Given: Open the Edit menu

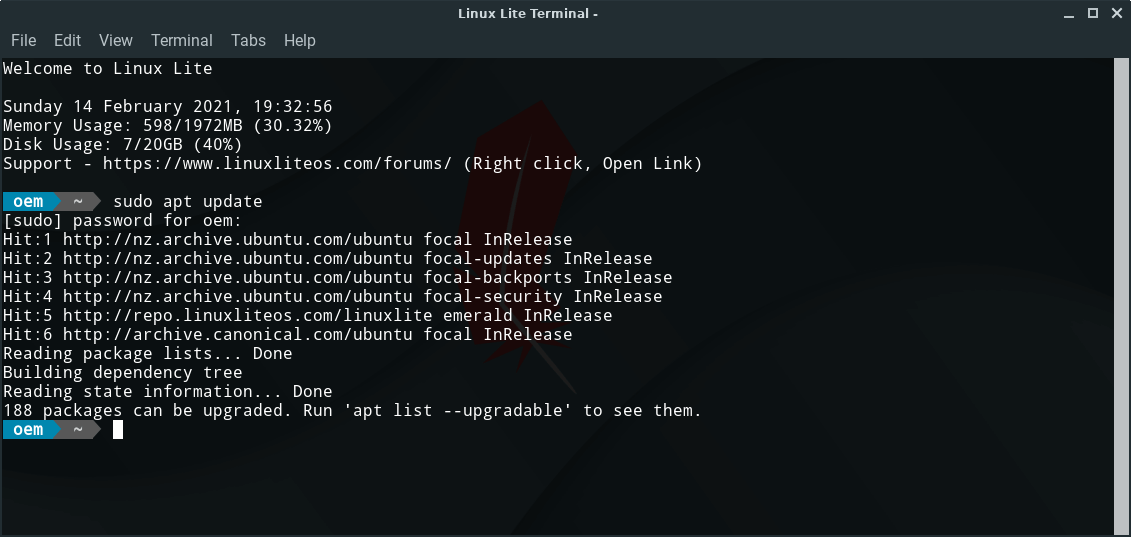Looking at the screenshot, I should click(68, 41).
